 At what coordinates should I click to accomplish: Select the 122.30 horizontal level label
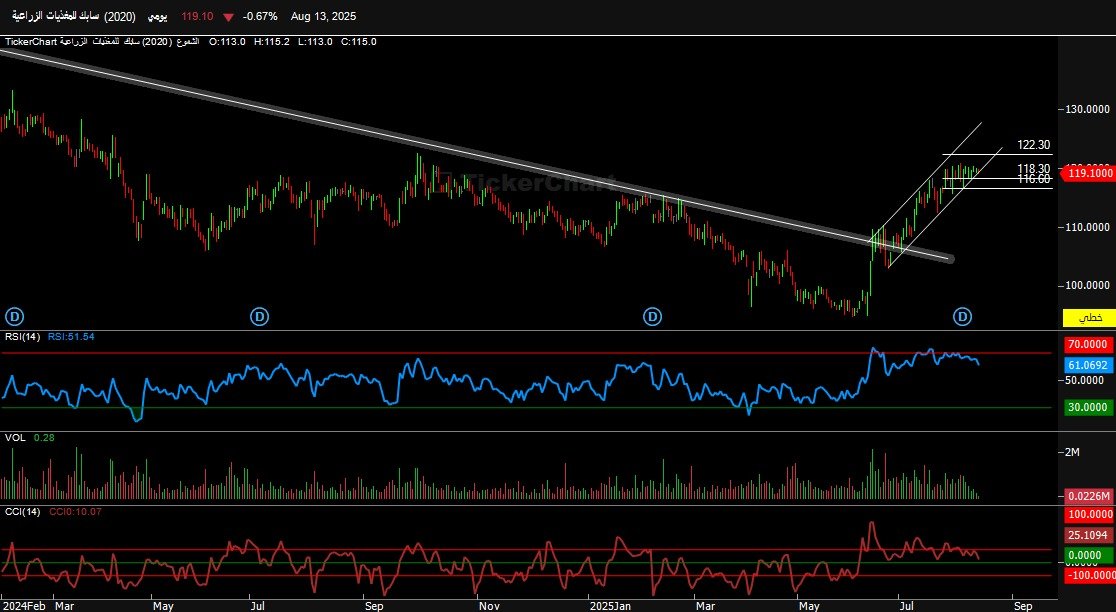1033,145
